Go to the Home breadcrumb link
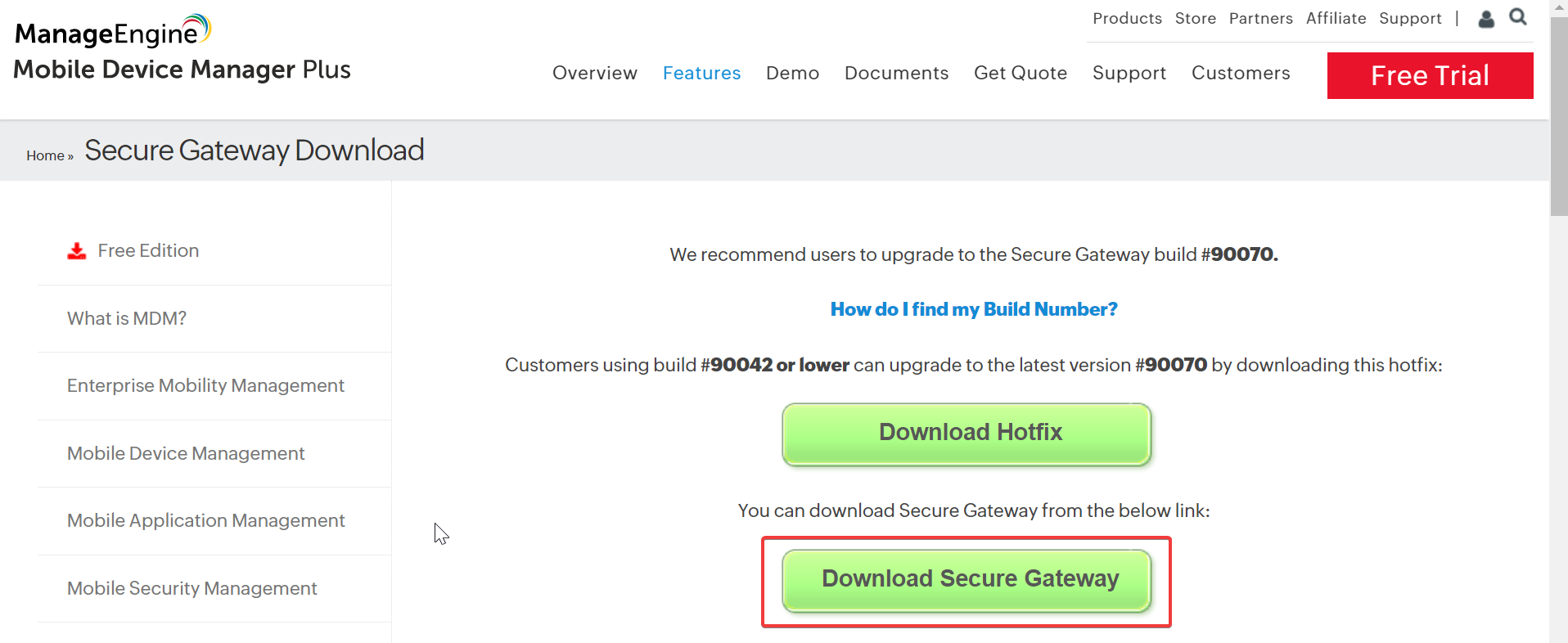Viewport: 1568px width, 643px height. tap(45, 155)
